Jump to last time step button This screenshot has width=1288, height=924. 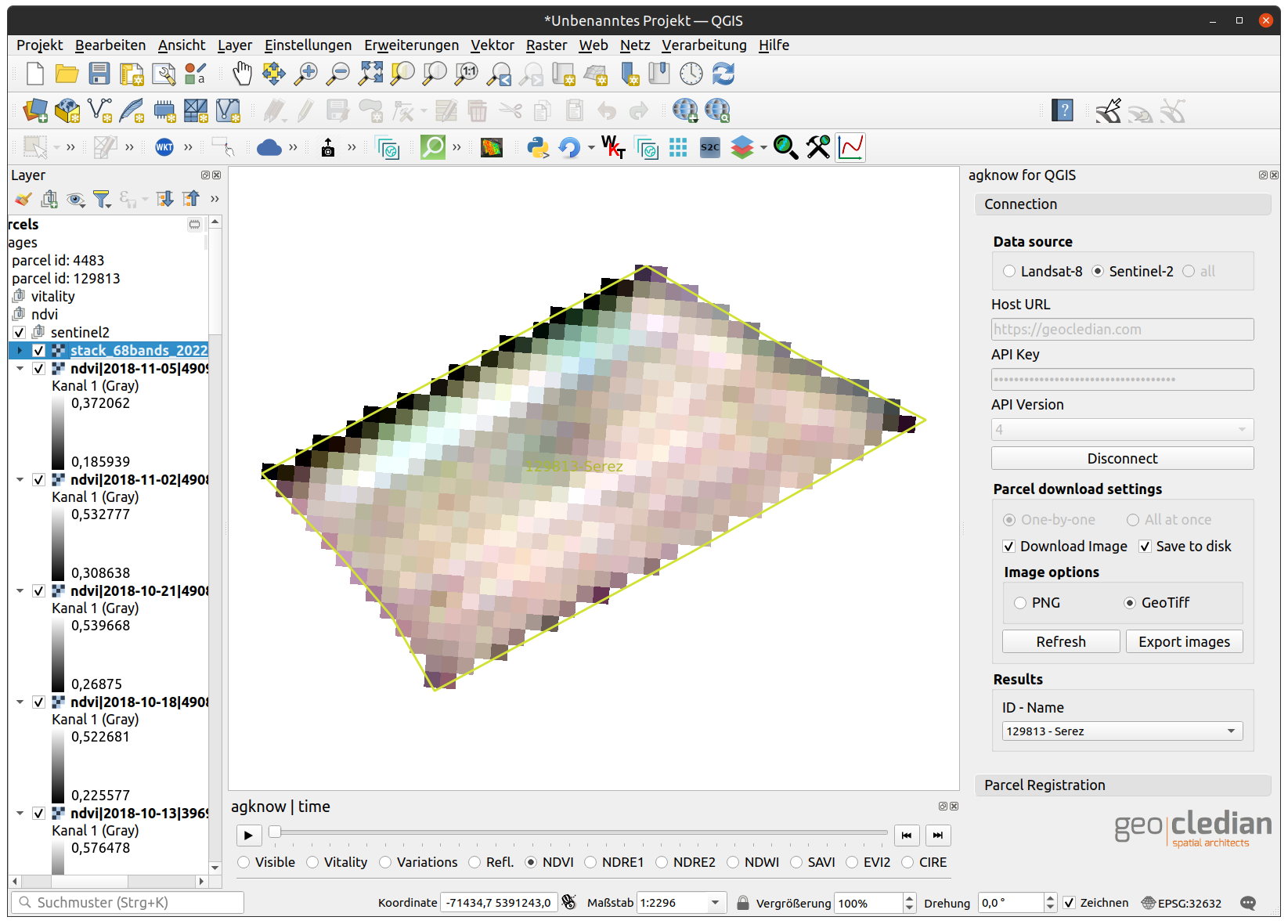coord(937,836)
